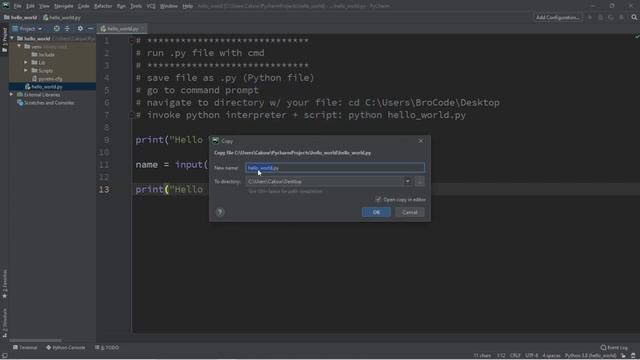Click the Search Everywhere magnifier icon

[x=634, y=18]
